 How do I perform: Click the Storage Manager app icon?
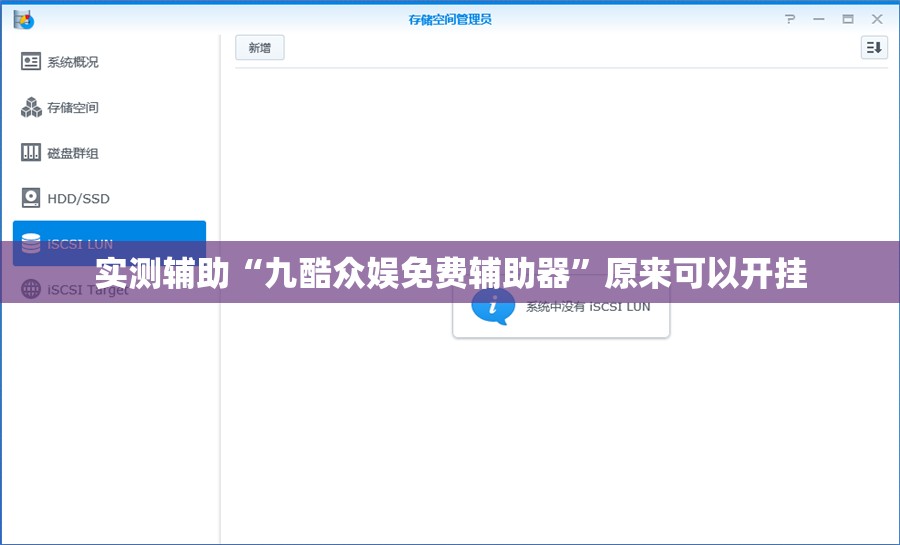[x=24, y=20]
